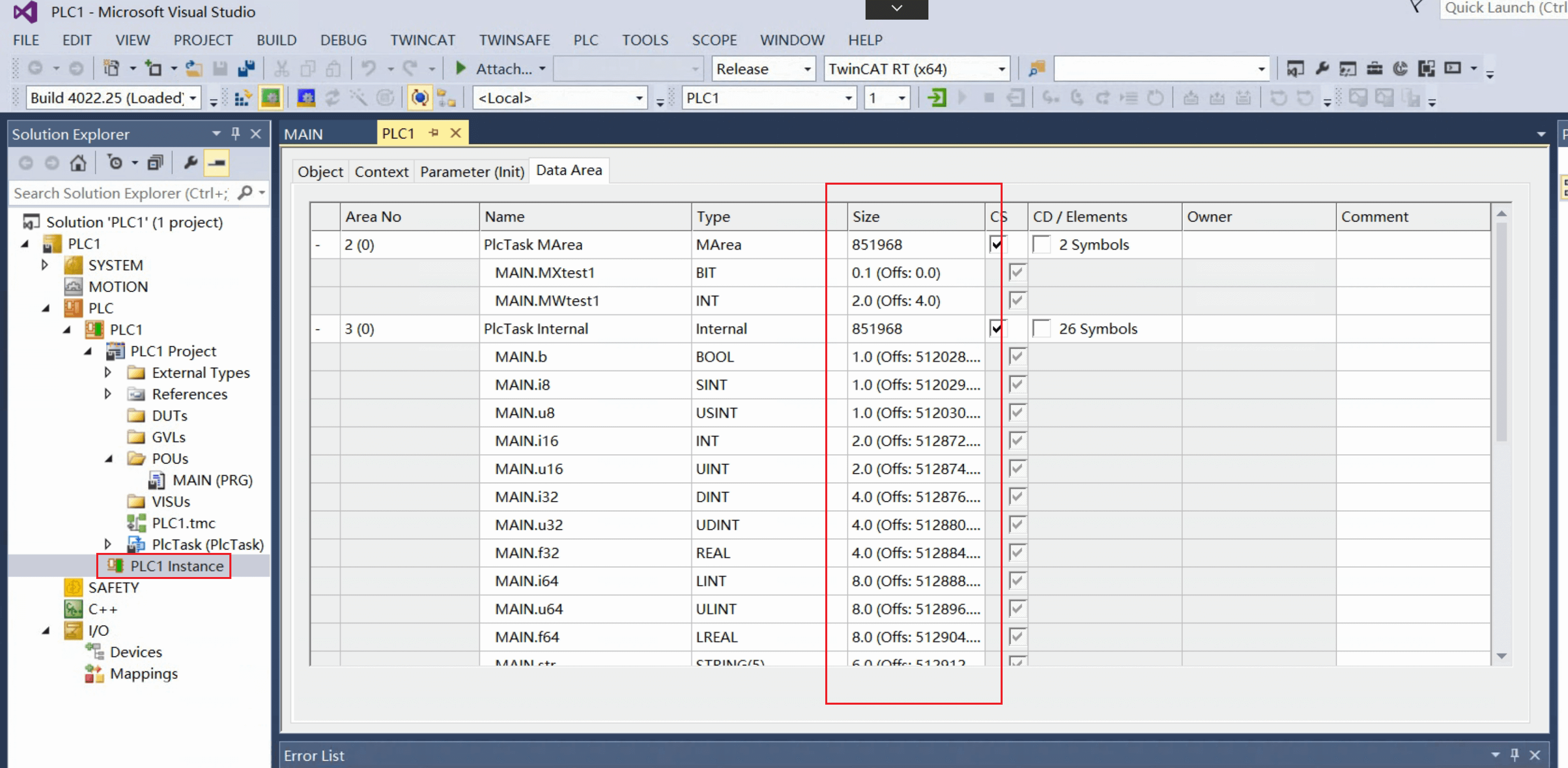Click the Save All icon
Image resolution: width=1568 pixels, height=768 pixels.
[246, 68]
